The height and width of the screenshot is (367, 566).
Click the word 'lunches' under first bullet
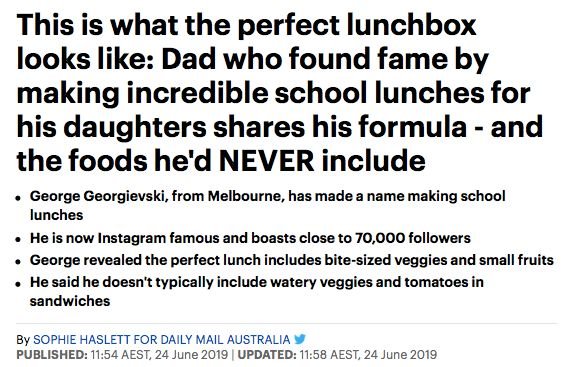point(56,215)
